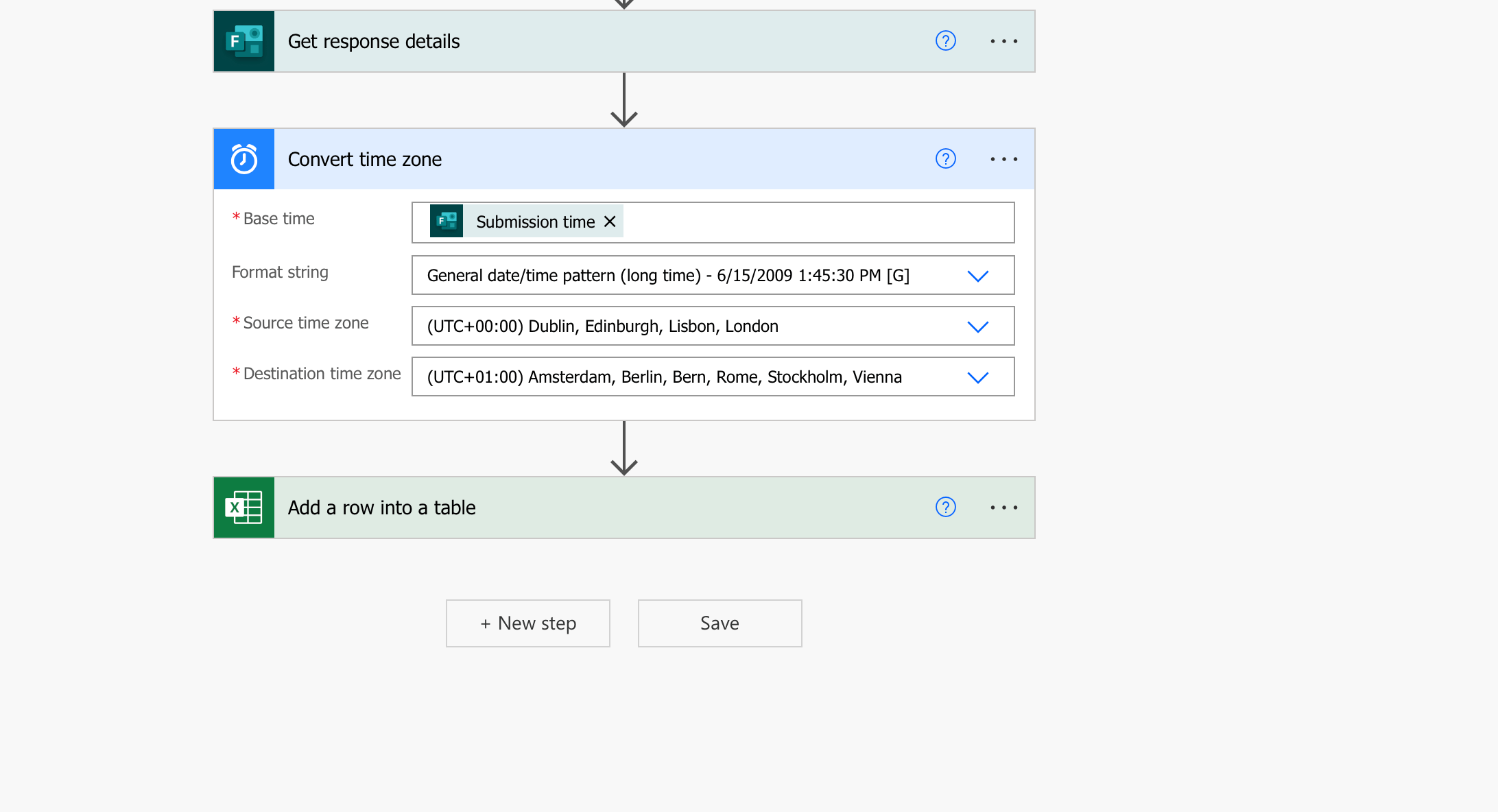Click the New step button

point(528,623)
